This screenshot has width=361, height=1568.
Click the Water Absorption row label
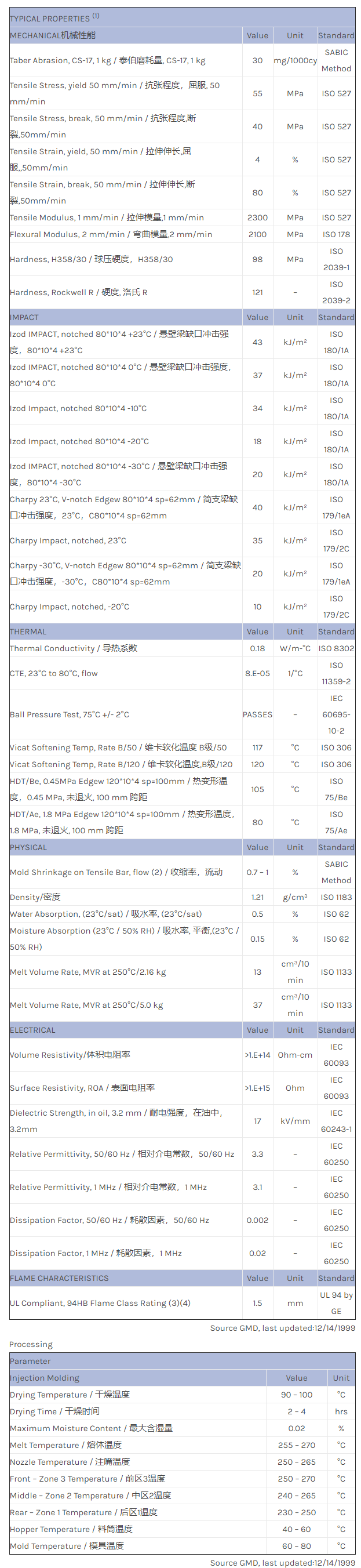pos(105,914)
